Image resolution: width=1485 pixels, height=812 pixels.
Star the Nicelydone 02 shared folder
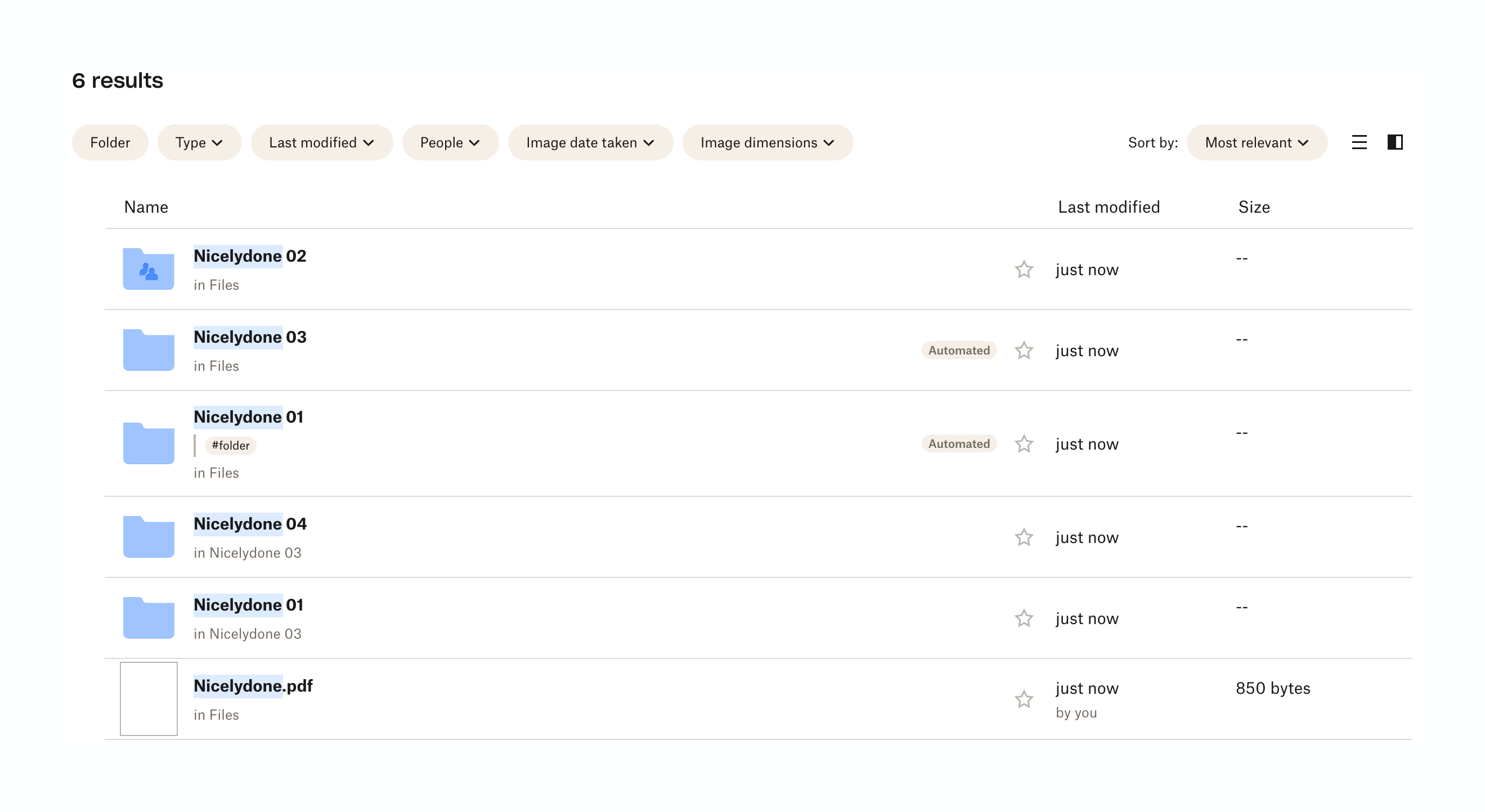[x=1023, y=270]
